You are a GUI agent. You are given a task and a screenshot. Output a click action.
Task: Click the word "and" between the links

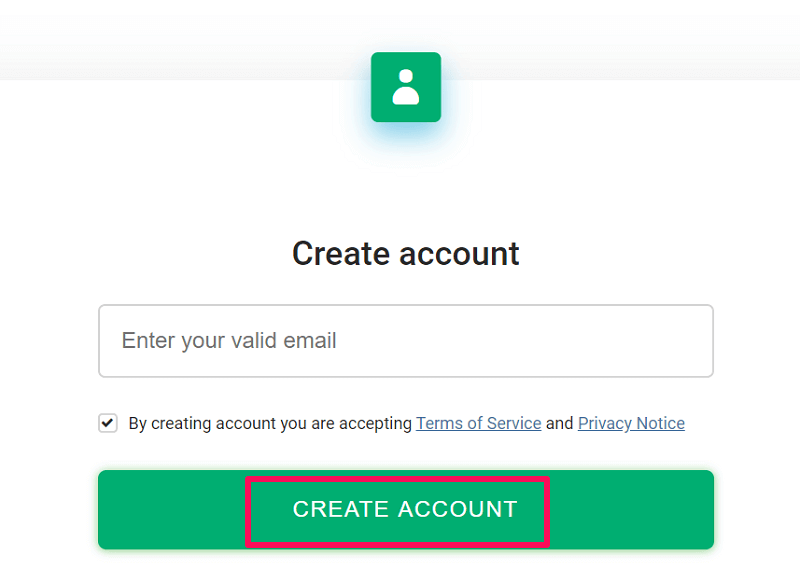point(560,423)
